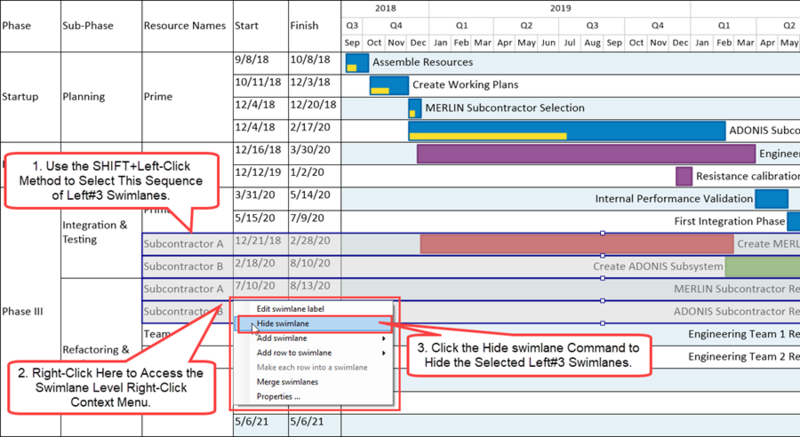
Task: Select the Startup phase swimlane label
Action: click(20, 96)
